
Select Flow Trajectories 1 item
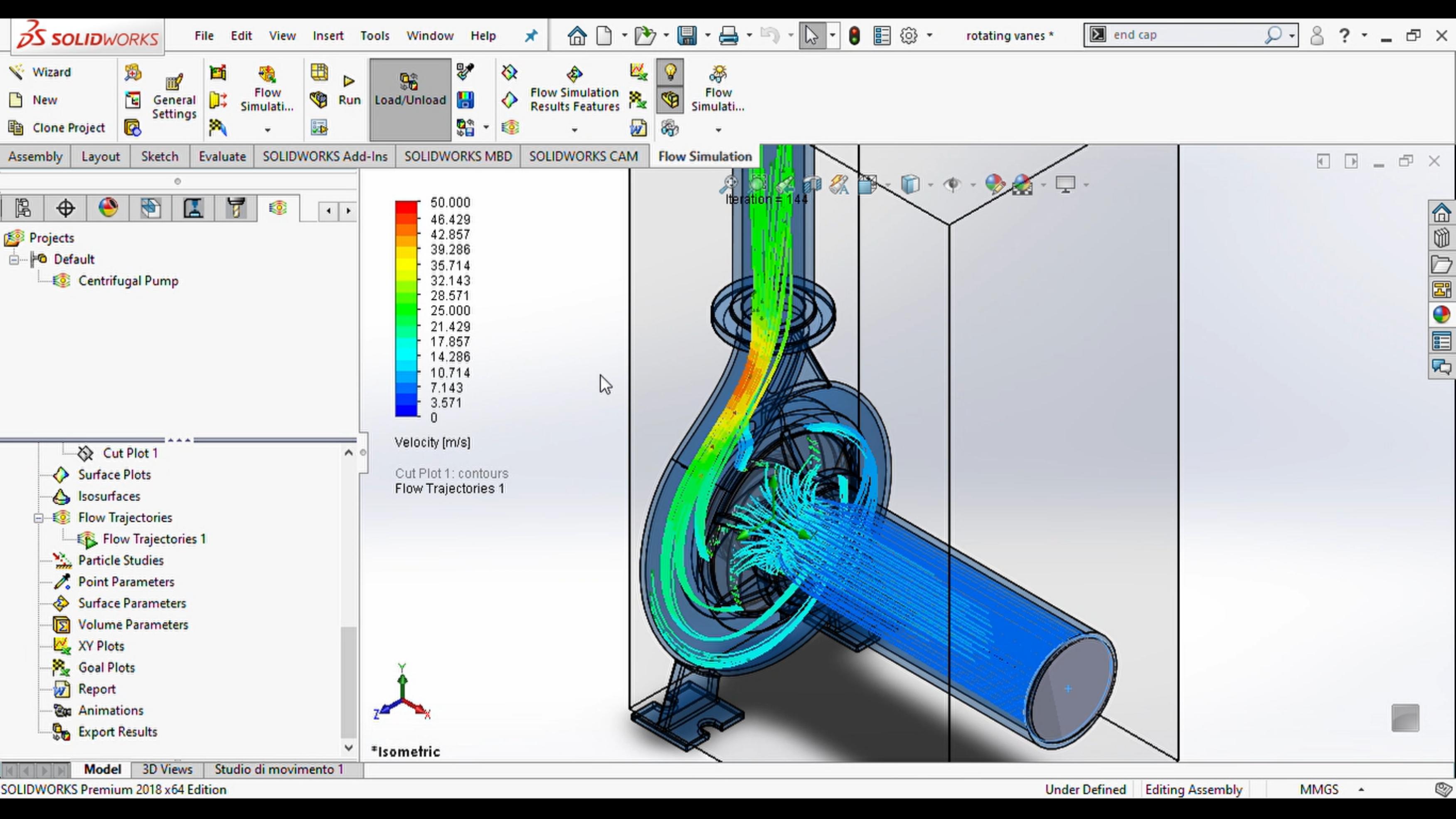point(154,539)
